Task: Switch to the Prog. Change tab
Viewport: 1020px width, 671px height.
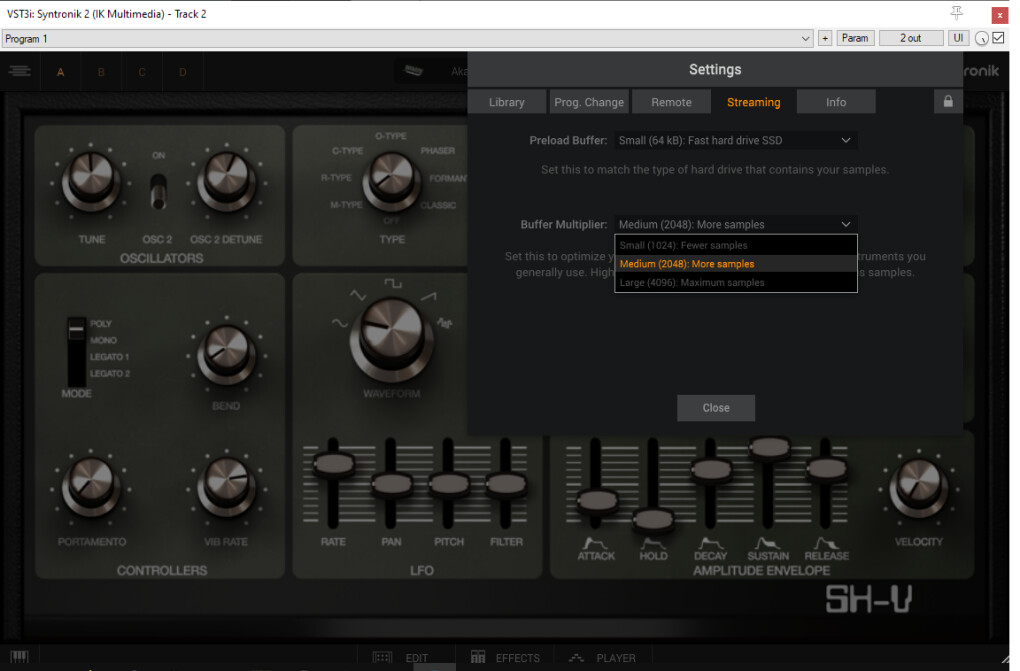Action: click(589, 102)
